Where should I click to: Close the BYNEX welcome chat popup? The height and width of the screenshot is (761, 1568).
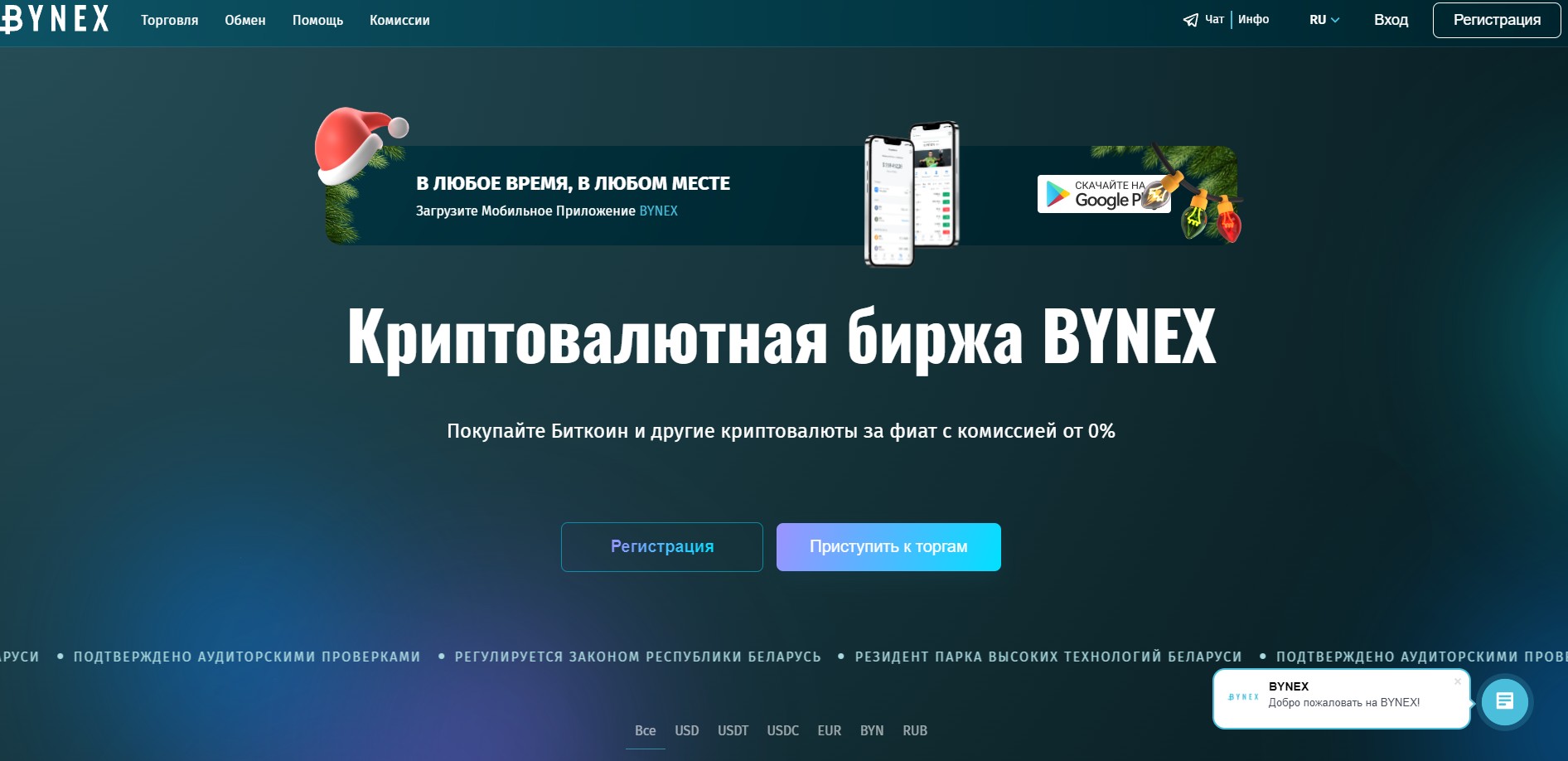(x=1458, y=681)
